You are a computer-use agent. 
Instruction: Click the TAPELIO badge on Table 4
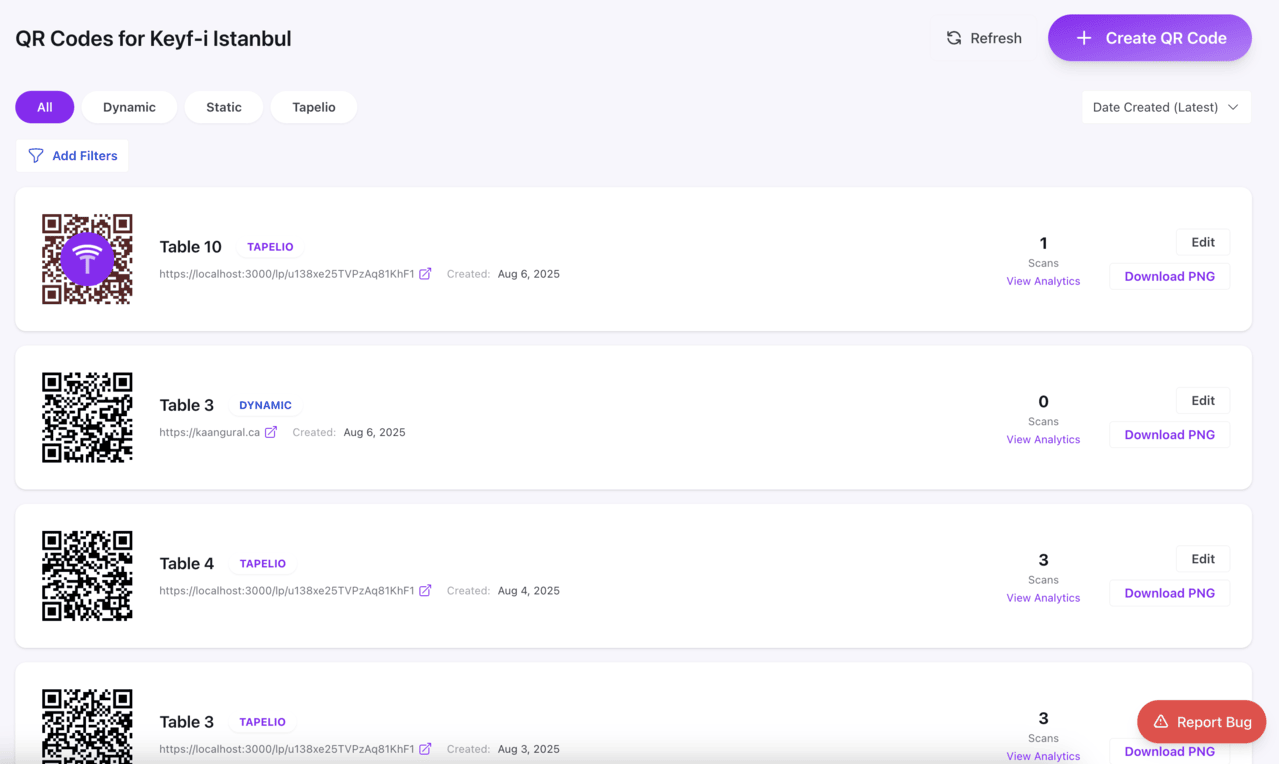pyautogui.click(x=263, y=563)
